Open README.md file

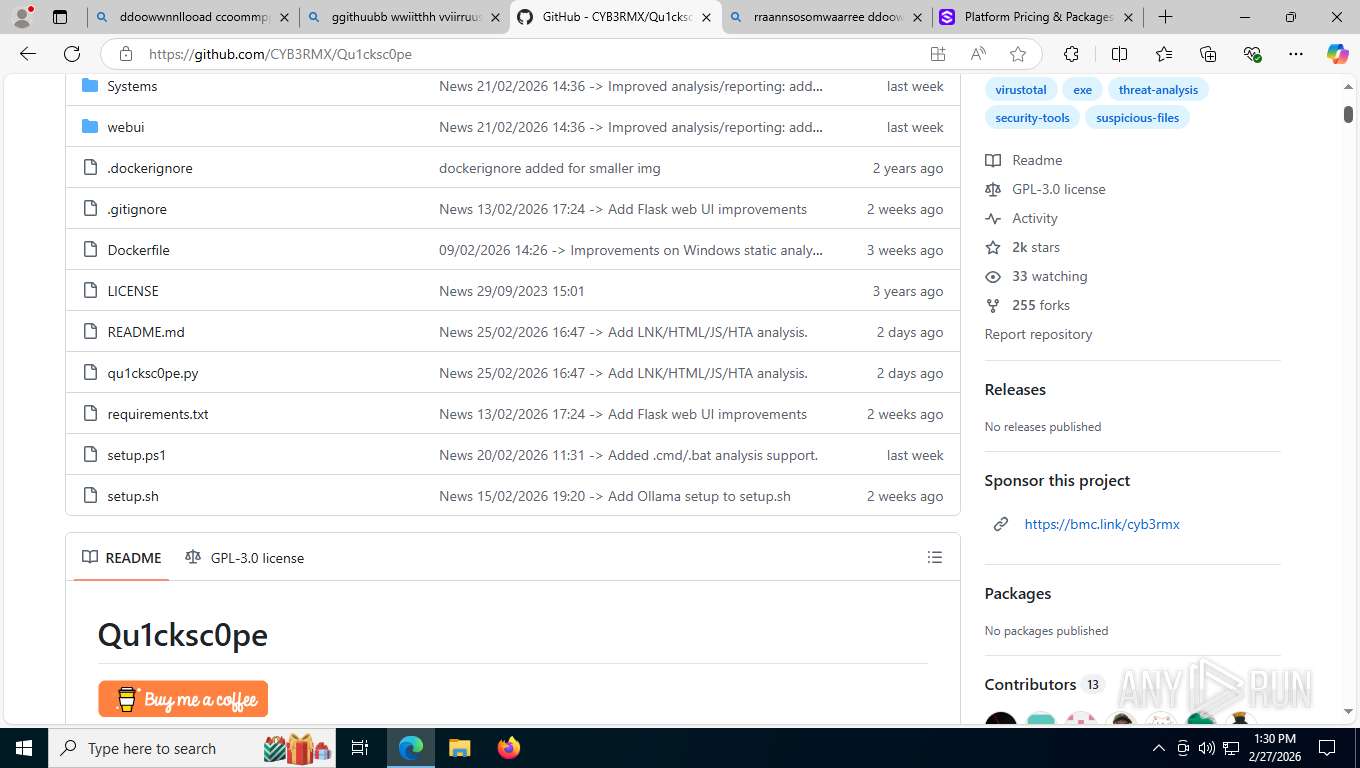pos(146,332)
